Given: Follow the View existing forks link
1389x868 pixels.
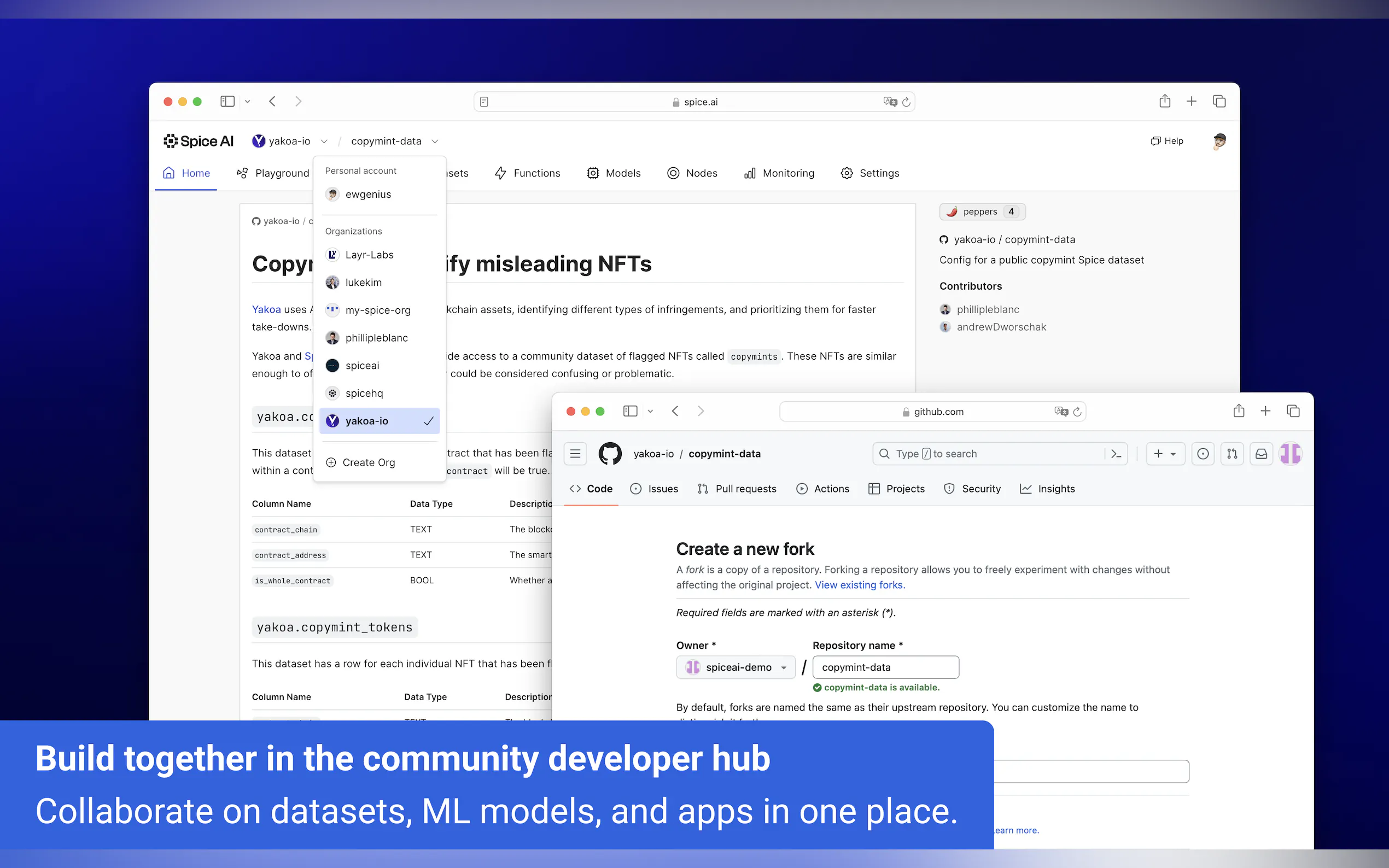Looking at the screenshot, I should click(x=860, y=585).
